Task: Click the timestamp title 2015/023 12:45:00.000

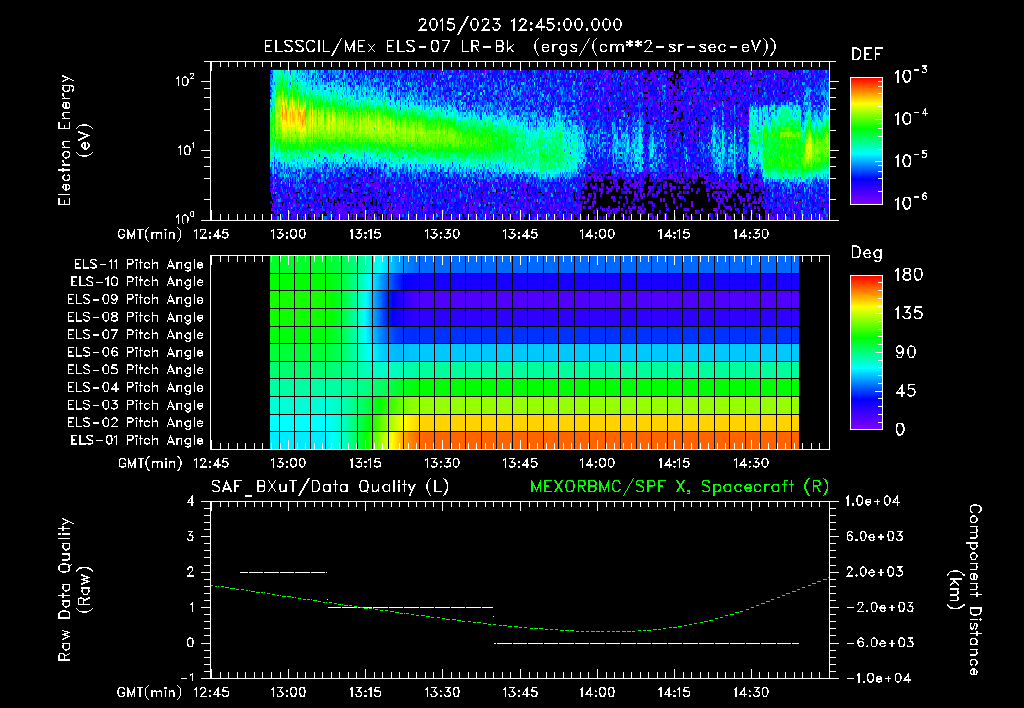Action: click(520, 25)
